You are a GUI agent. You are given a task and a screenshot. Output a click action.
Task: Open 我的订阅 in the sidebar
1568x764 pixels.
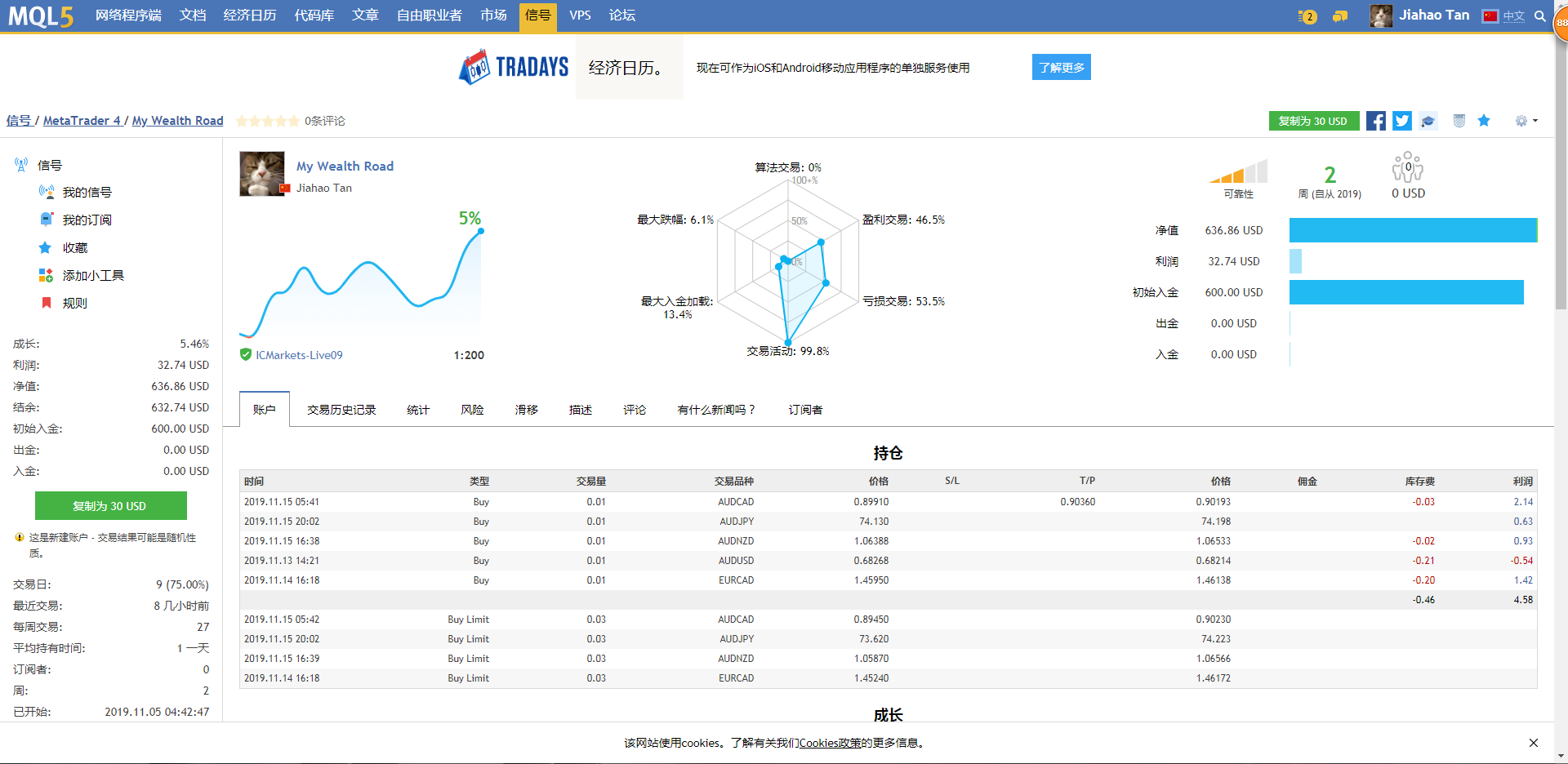coord(87,220)
